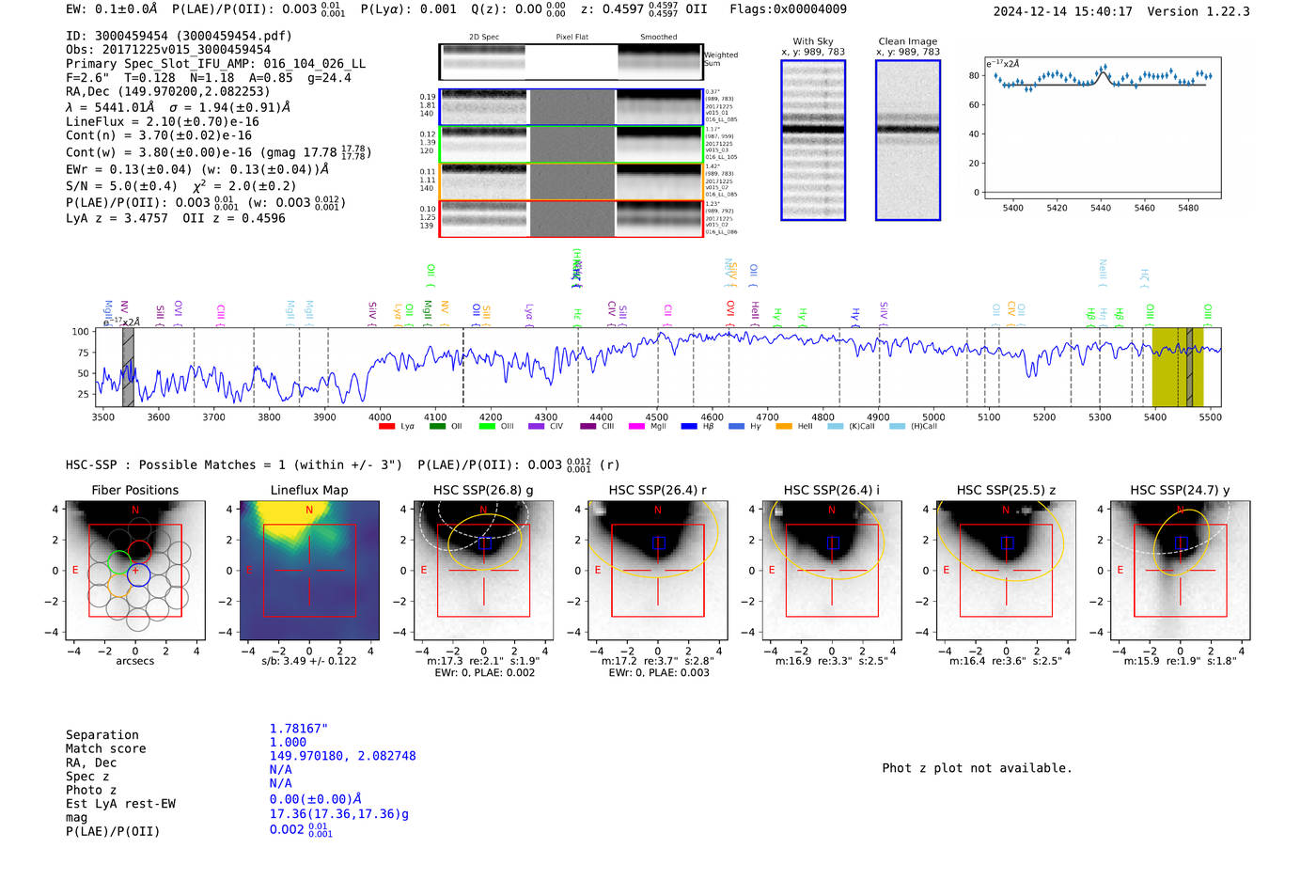This screenshot has width=1316, height=896.
Task: Click the With Sky image cutout
Action: pyautogui.click(x=813, y=140)
